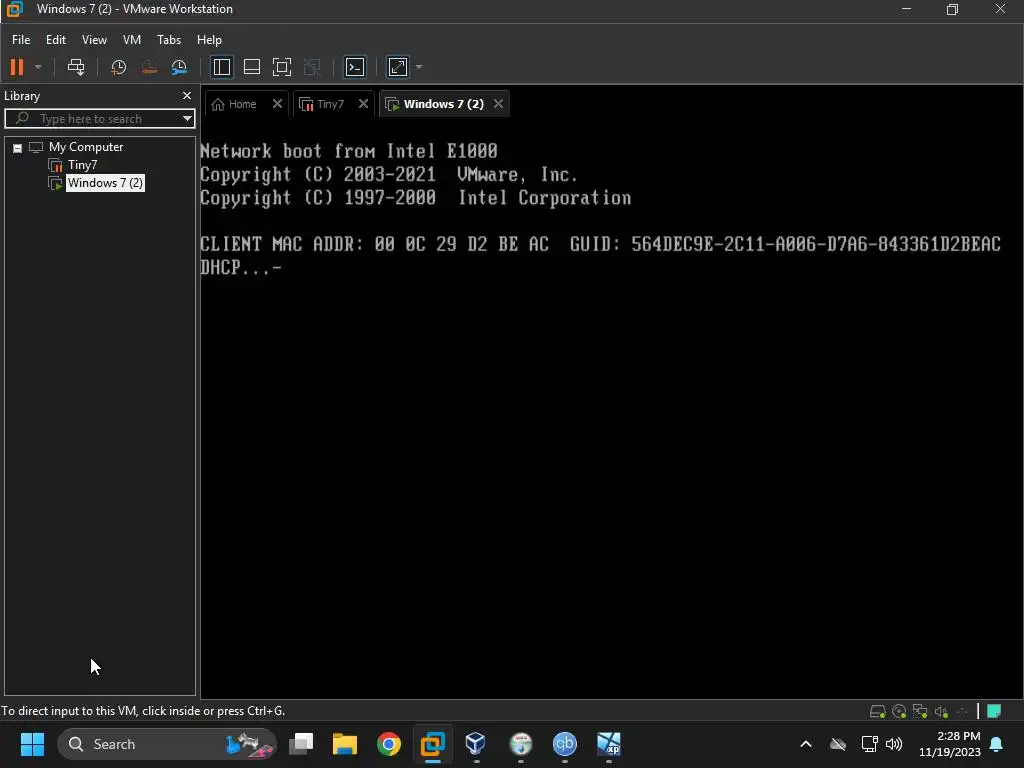Image resolution: width=1024 pixels, height=768 pixels.
Task: Open qBittorrent from the taskbar
Action: pyautogui.click(x=565, y=744)
